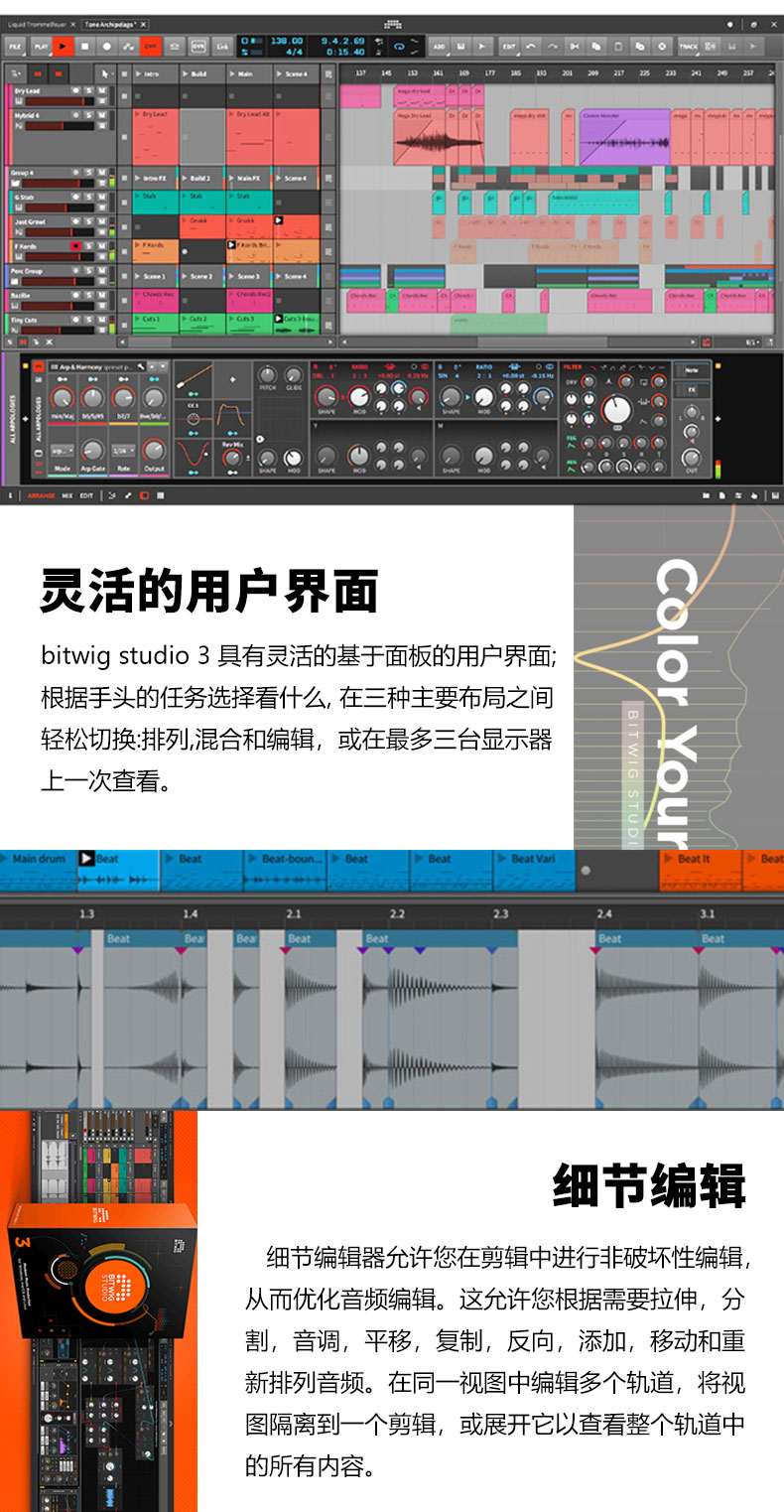Mute the Tiny Cuts track
The height and width of the screenshot is (1512, 784).
pos(100,320)
